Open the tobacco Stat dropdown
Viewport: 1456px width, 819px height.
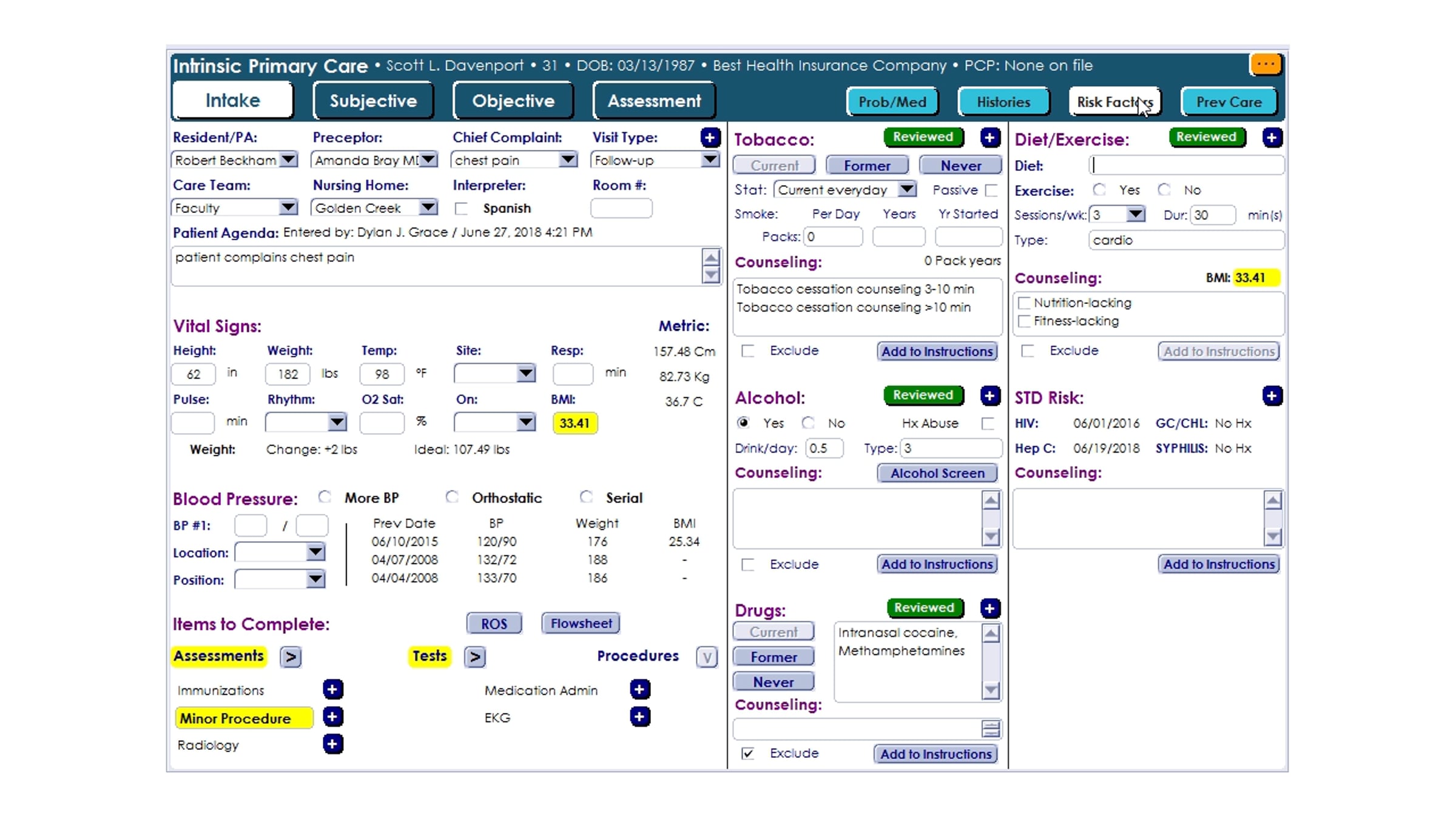[906, 190]
